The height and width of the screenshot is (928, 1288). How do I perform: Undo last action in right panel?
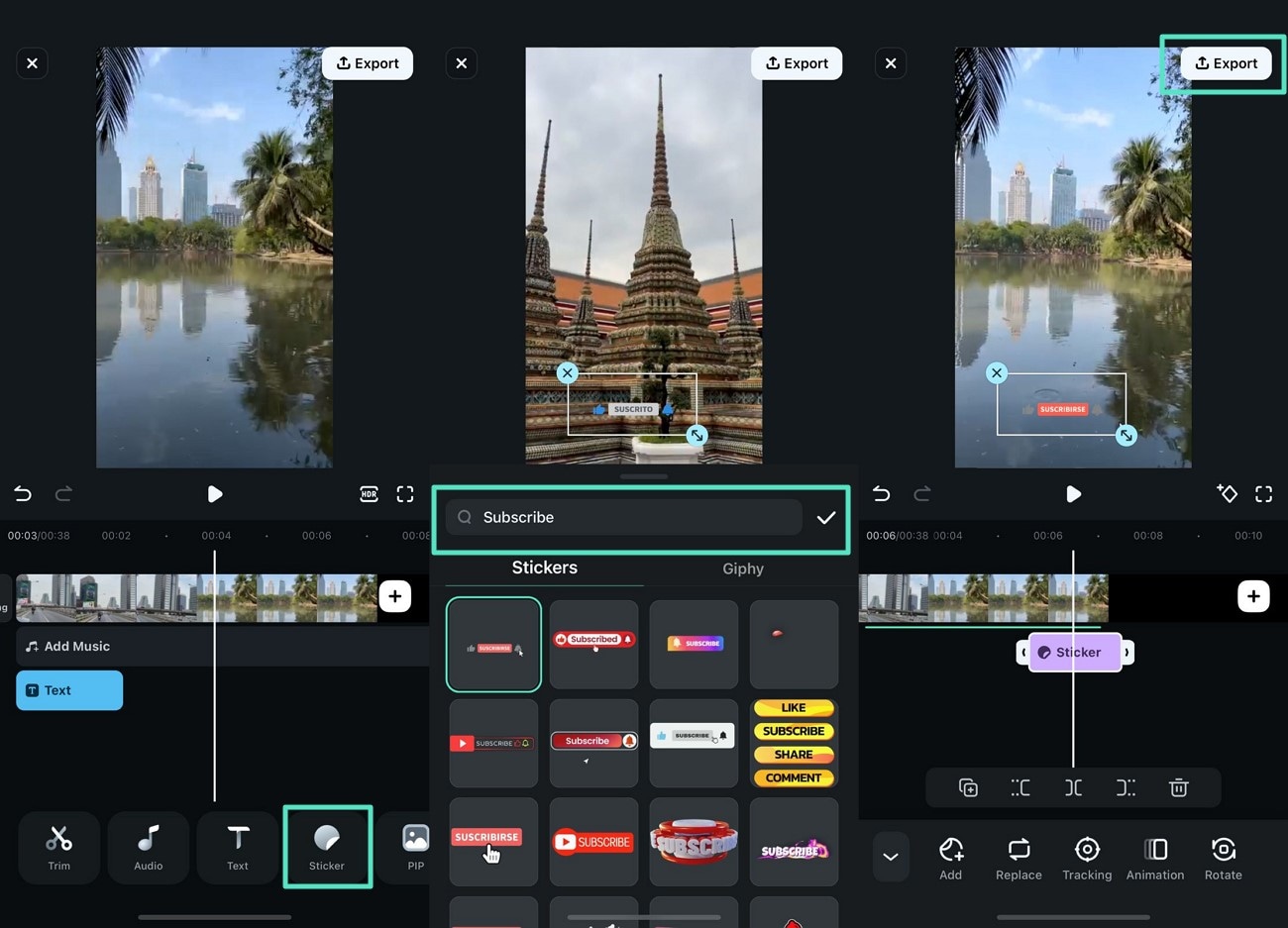coord(882,494)
